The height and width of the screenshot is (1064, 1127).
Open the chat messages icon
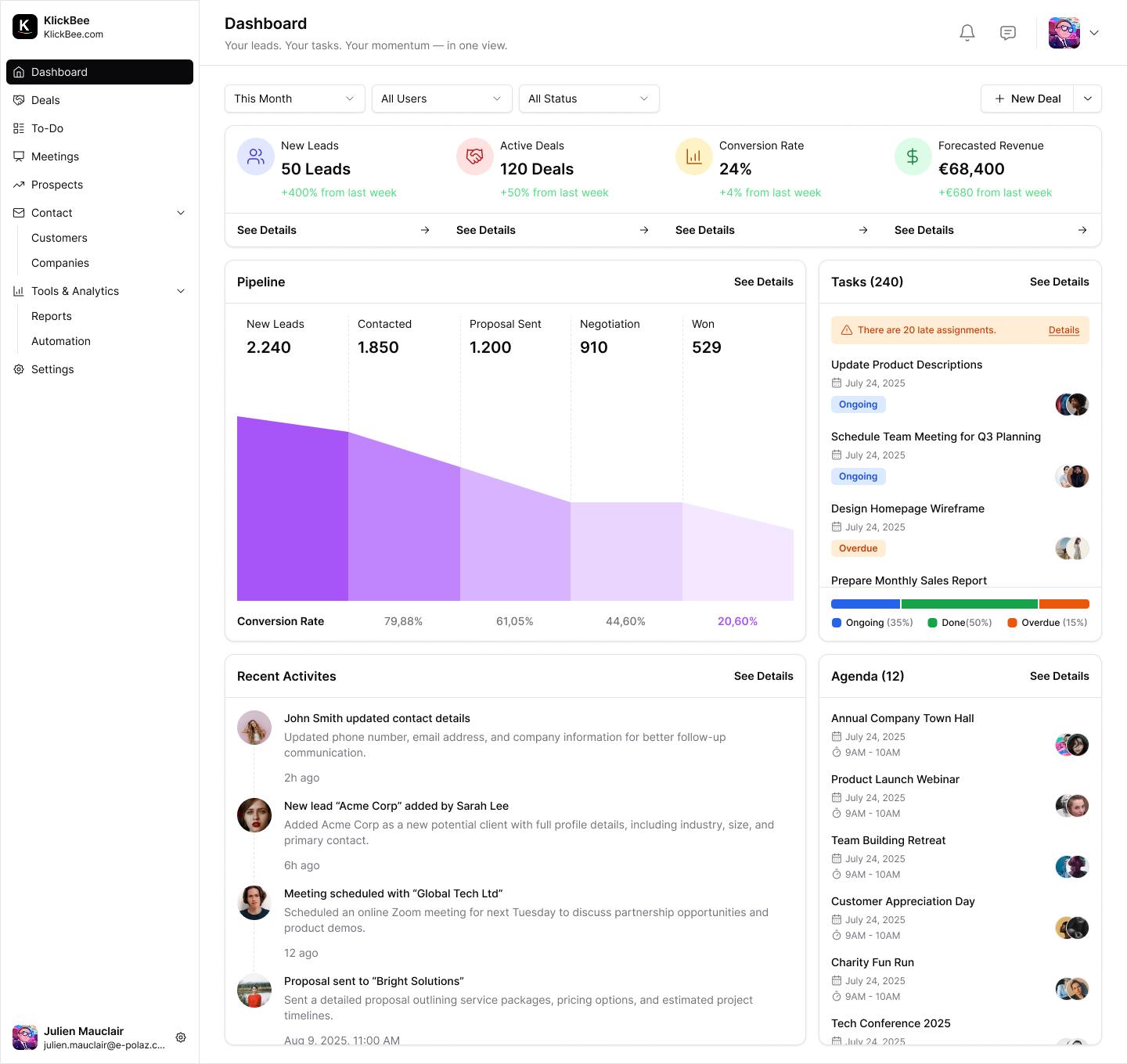pyautogui.click(x=1007, y=33)
